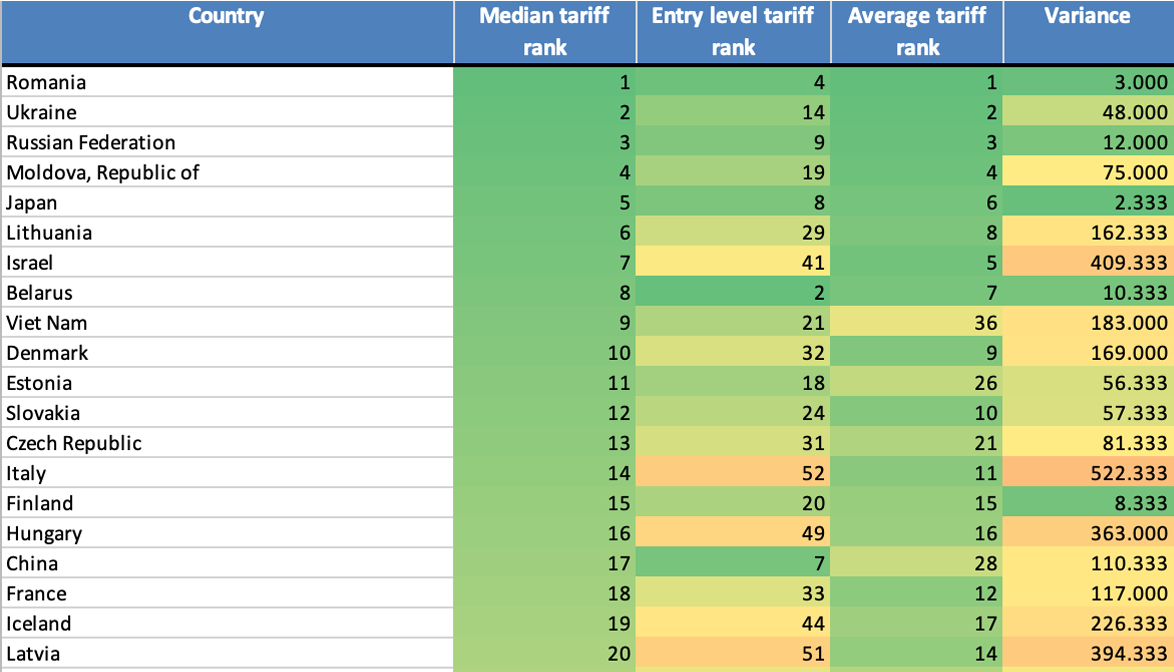The width and height of the screenshot is (1174, 672).
Task: Click Iceland's entry level rank 44
Action: point(813,623)
